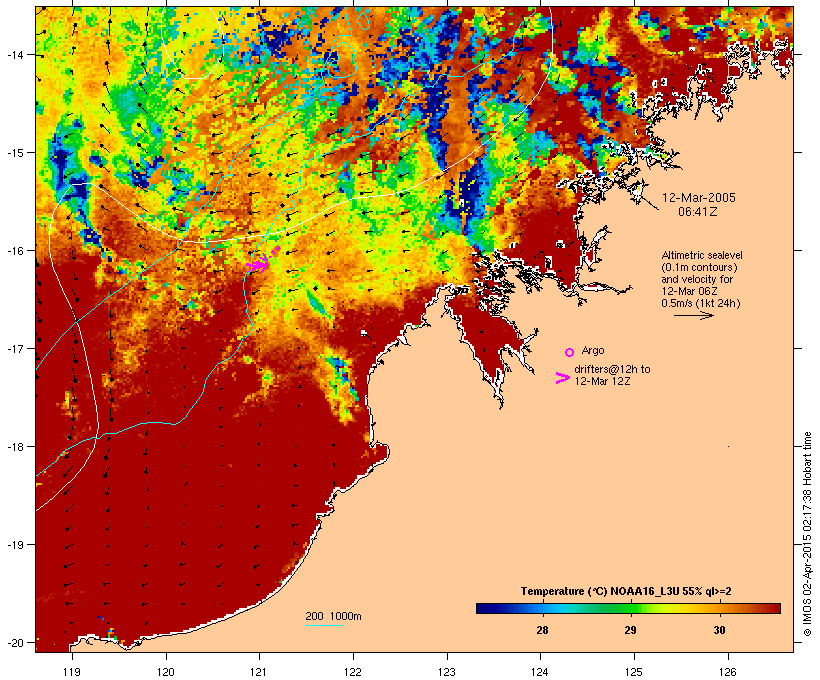The height and width of the screenshot is (680, 820).
Task: Click the 124 longitude axis label
Action: (x=540, y=672)
